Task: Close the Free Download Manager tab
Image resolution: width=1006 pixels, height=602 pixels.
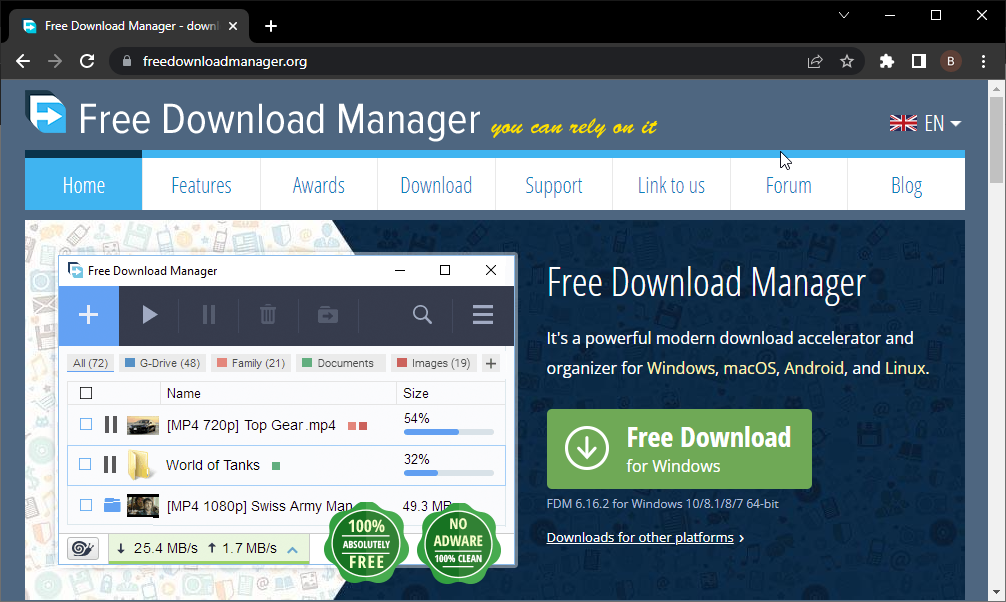Action: click(233, 26)
